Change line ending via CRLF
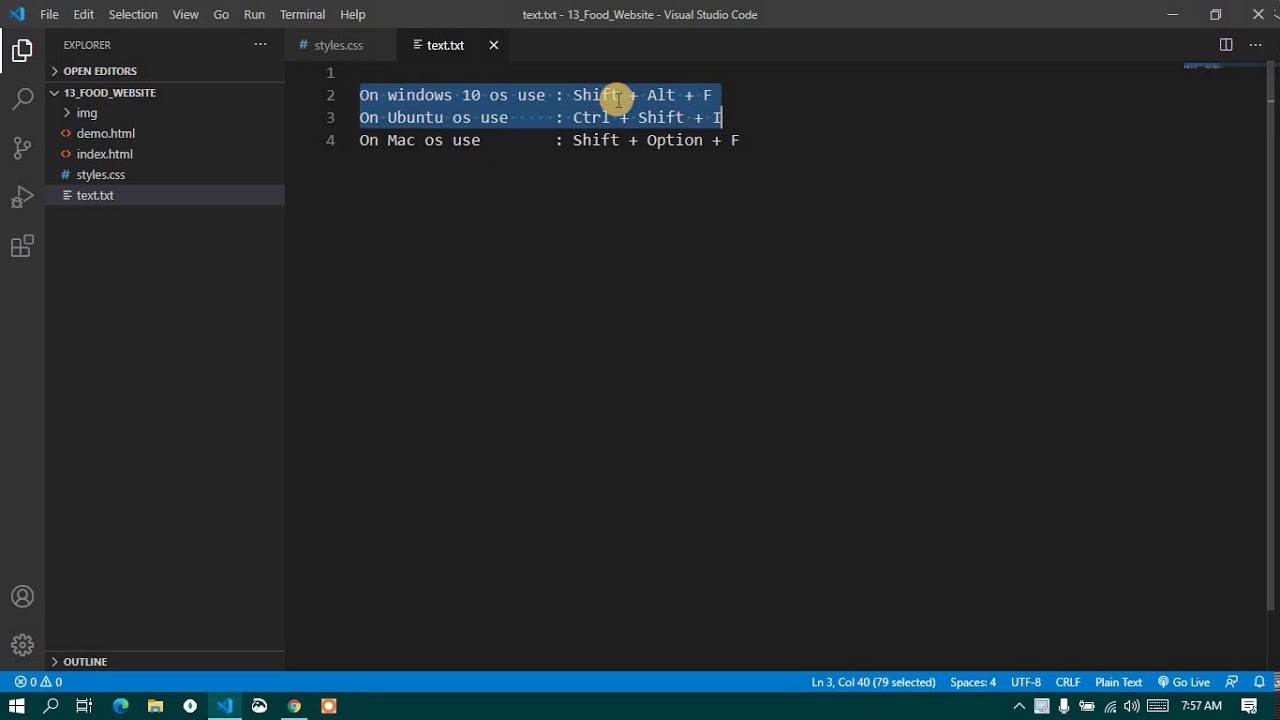Viewport: 1280px width, 720px height. 1068,682
